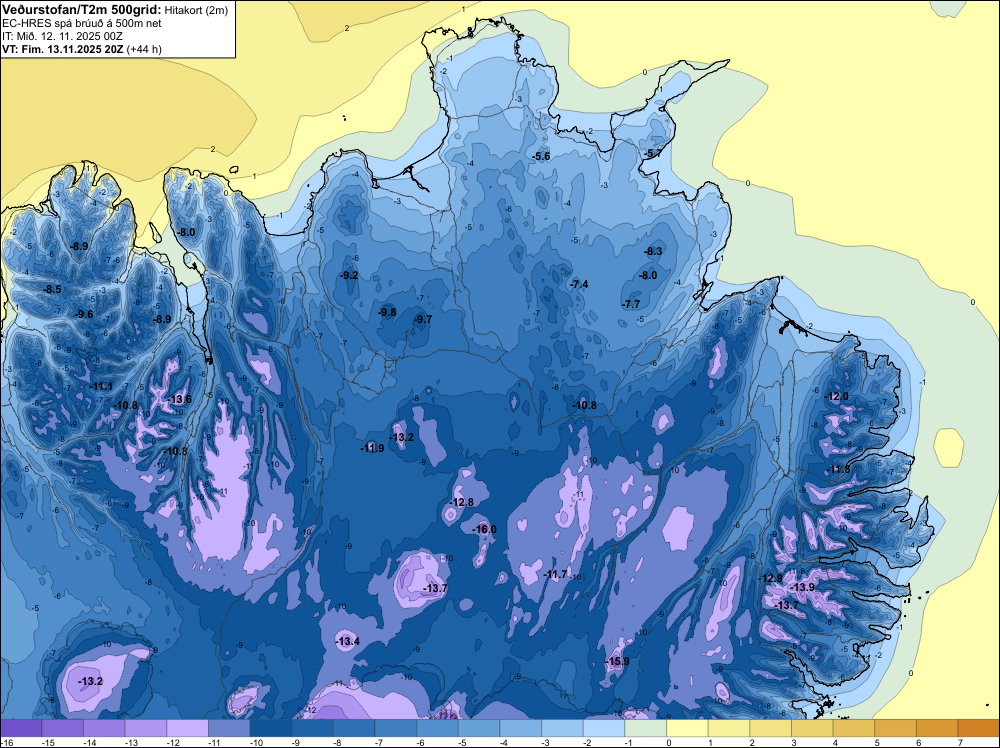Select the legend swatch between -3 and -2
This screenshot has height=748, width=1000.
pyautogui.click(x=562, y=728)
